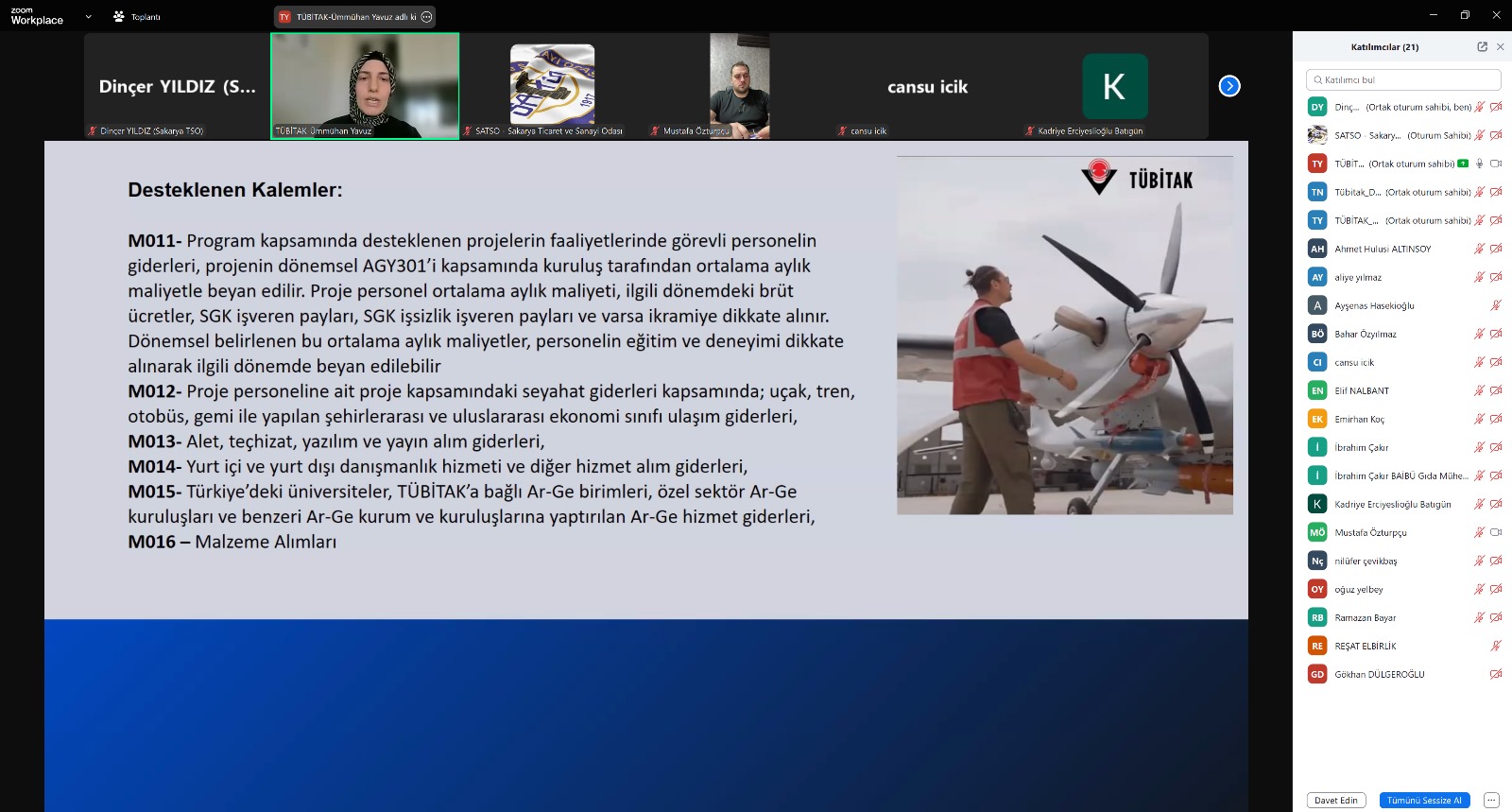Unmute Ayşenas Hasekioğlu's microphone

click(x=1496, y=305)
